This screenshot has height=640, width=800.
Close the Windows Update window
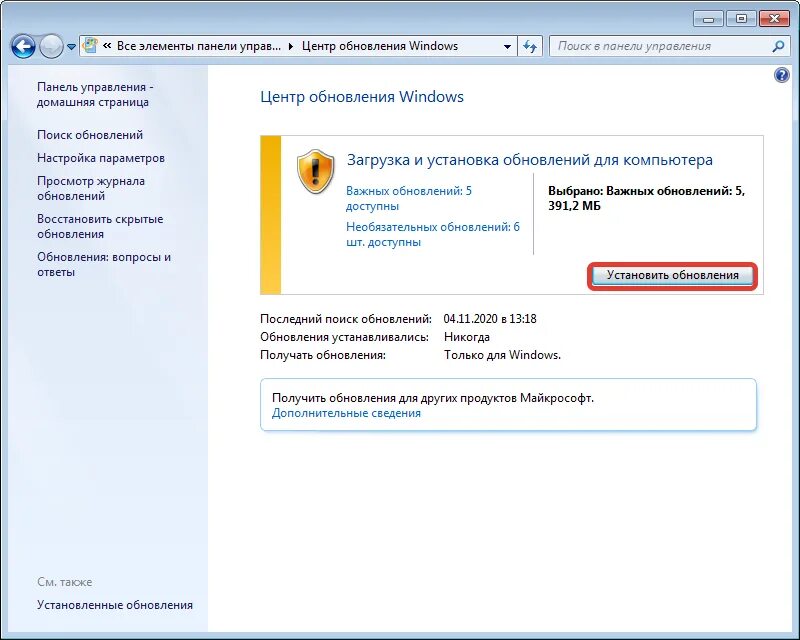(774, 19)
